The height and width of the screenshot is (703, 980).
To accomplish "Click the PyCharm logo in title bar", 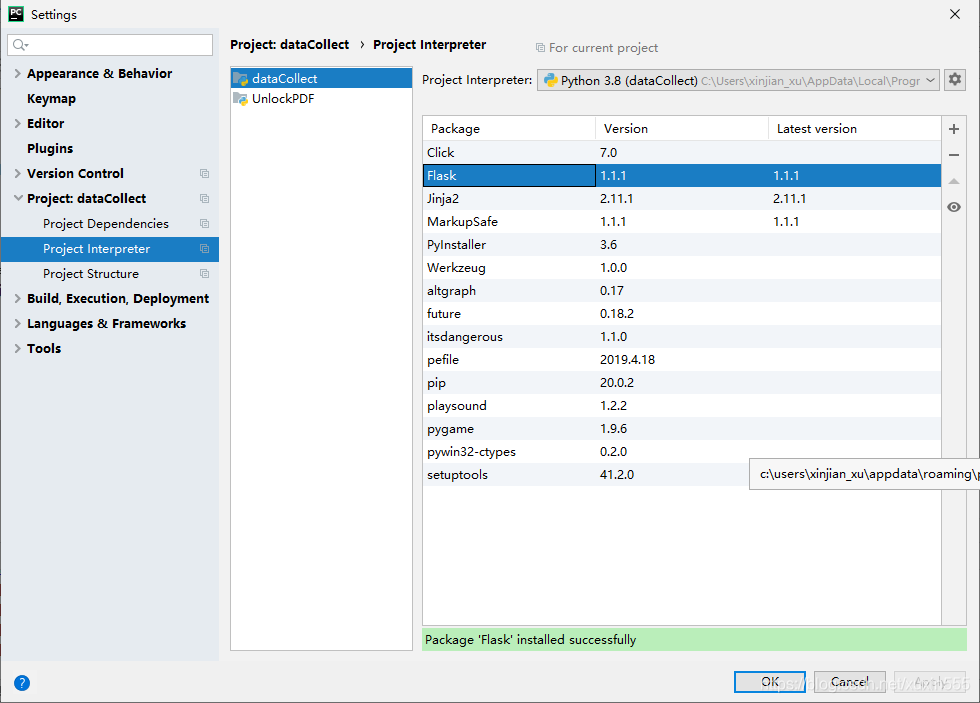I will (x=16, y=14).
